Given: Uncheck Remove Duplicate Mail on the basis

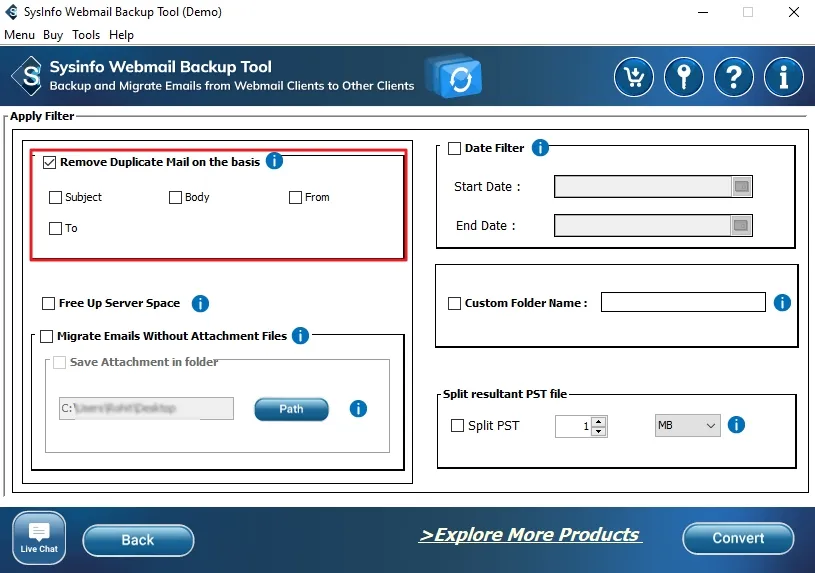Looking at the screenshot, I should (49, 162).
